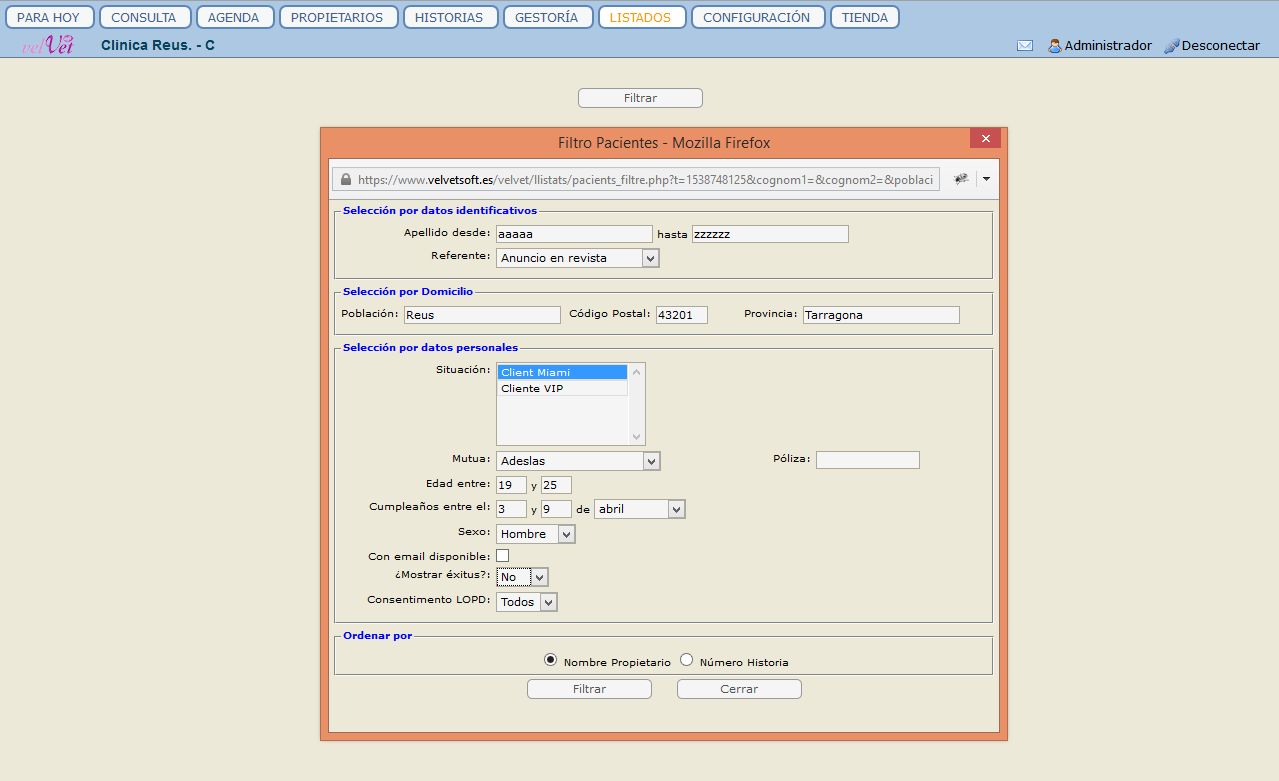Viewport: 1279px width, 781px height.
Task: Open the Sexo dropdown
Action: pos(535,534)
